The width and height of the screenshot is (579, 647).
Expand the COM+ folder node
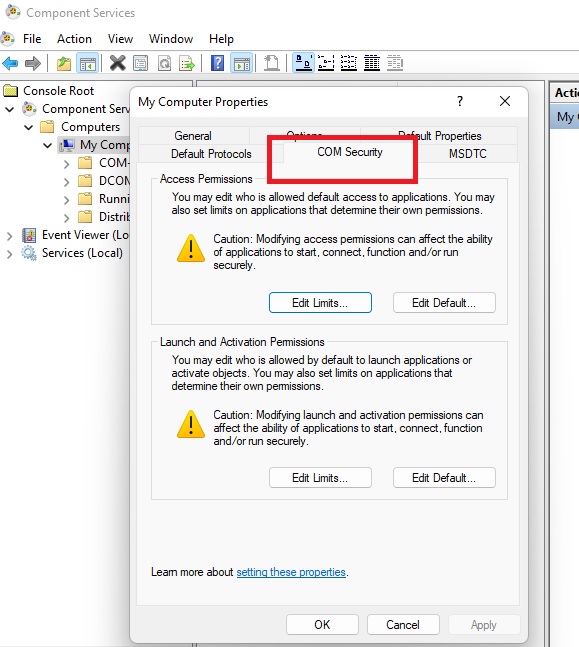coord(66,164)
